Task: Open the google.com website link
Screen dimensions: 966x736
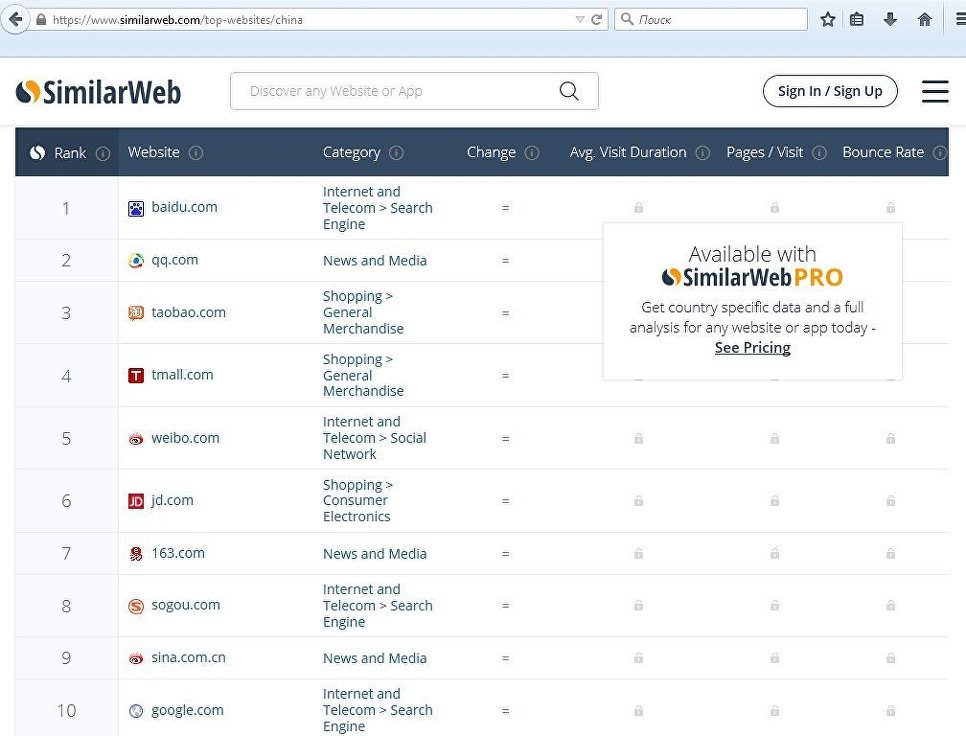Action: coord(187,710)
